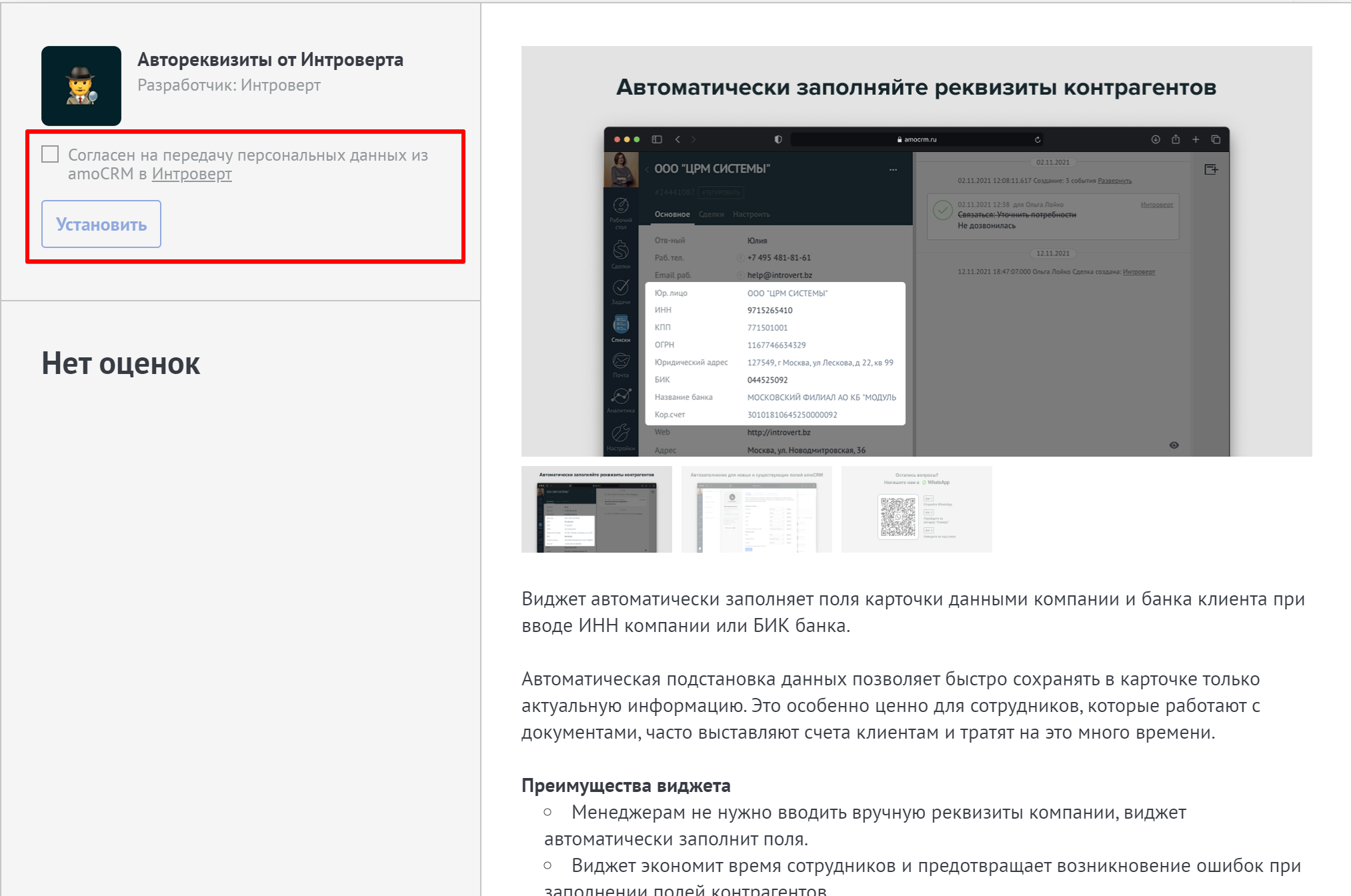1351x896 pixels.
Task: Click the title "Автореквизиты от Интроверта"
Action: tap(270, 60)
